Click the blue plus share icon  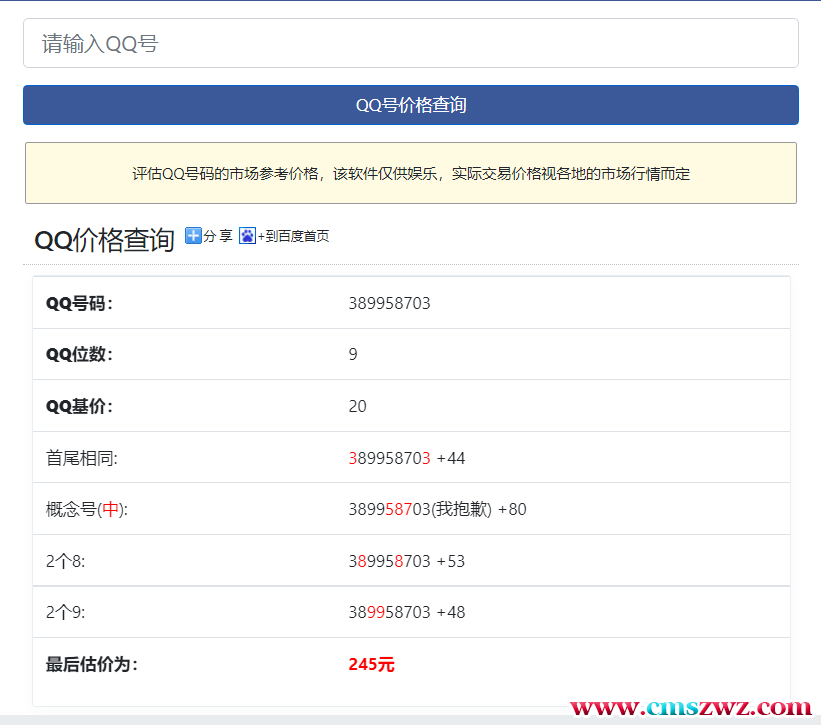193,236
